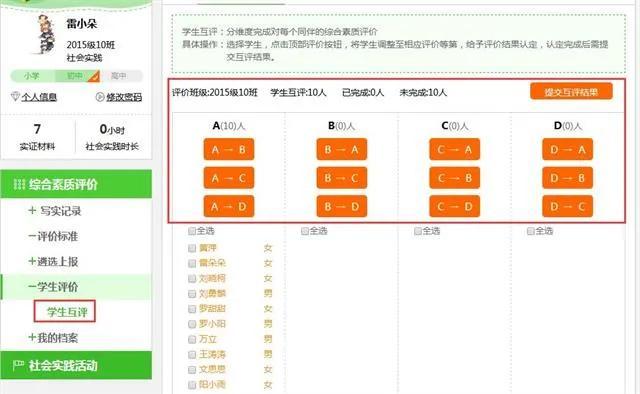
Task: Tick the first student checkbox below 全选 in column A
Action: coord(192,248)
